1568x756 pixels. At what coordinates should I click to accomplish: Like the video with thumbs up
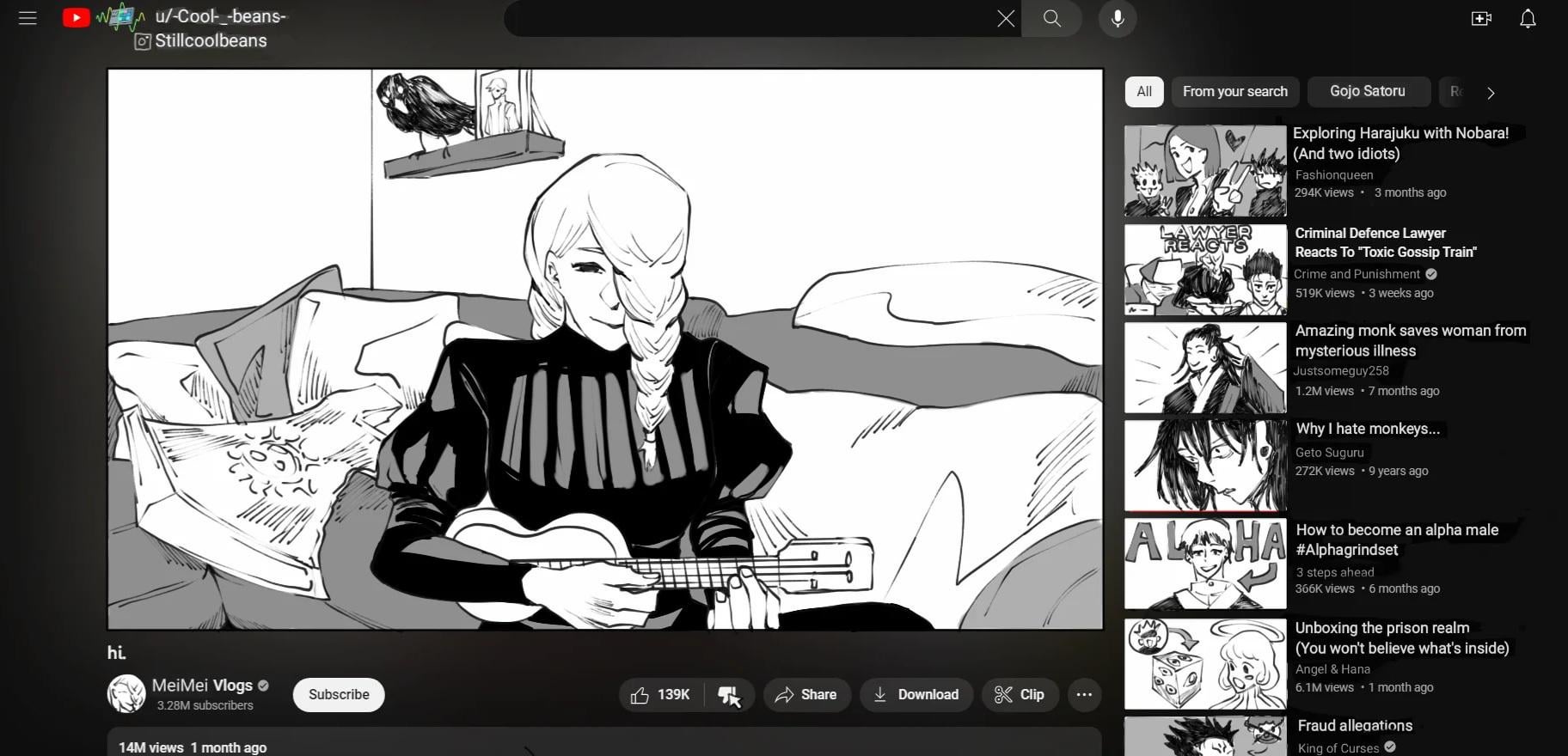point(660,695)
